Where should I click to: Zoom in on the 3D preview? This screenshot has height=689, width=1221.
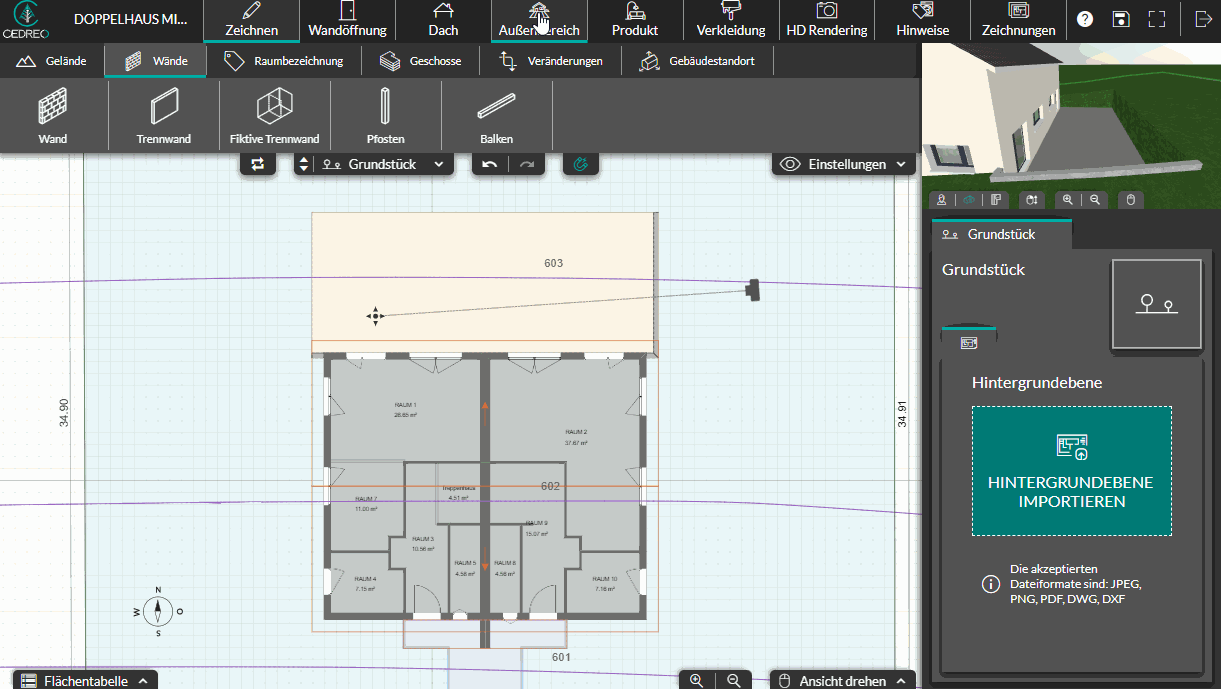[1068, 200]
